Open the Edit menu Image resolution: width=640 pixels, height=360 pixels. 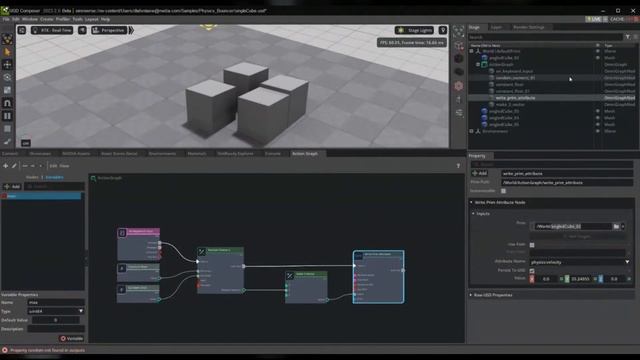point(16,19)
